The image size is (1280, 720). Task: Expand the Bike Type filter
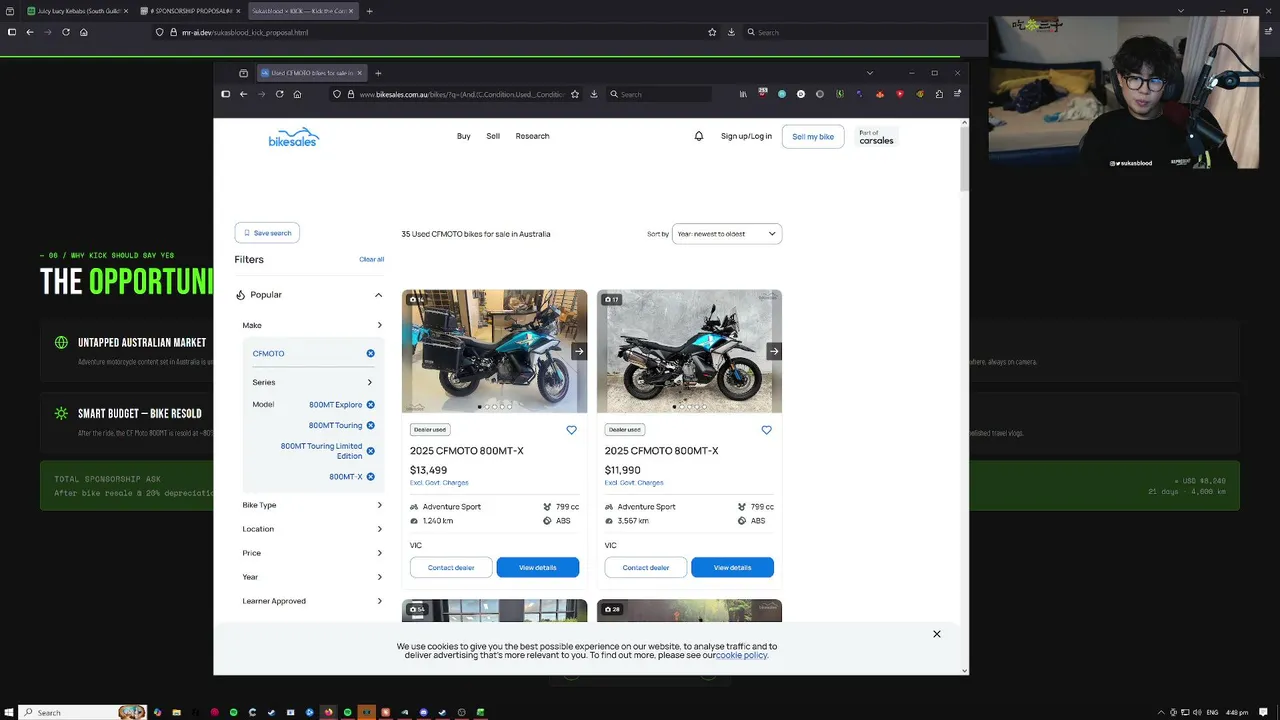(312, 505)
